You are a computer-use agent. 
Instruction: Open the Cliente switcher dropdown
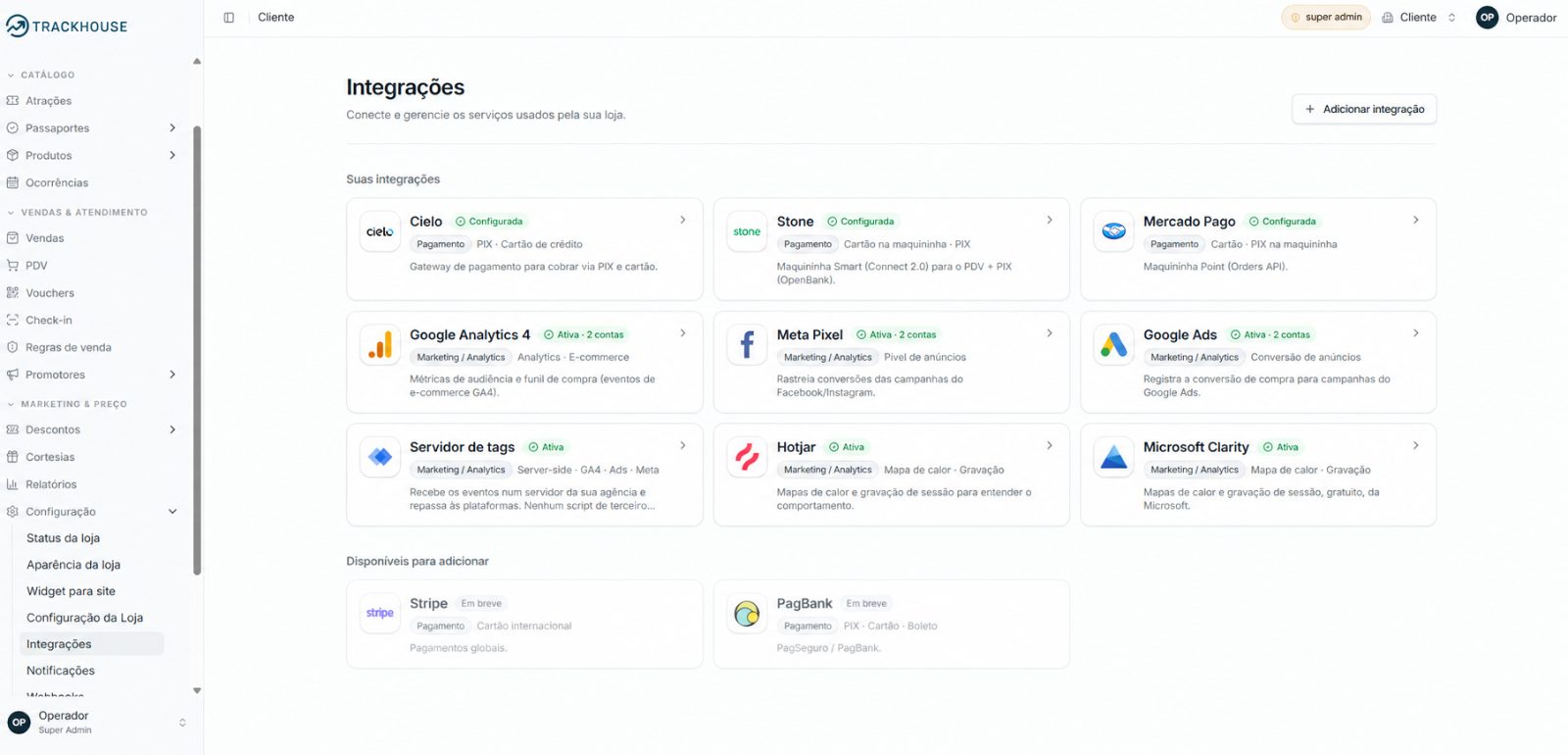click(1419, 18)
